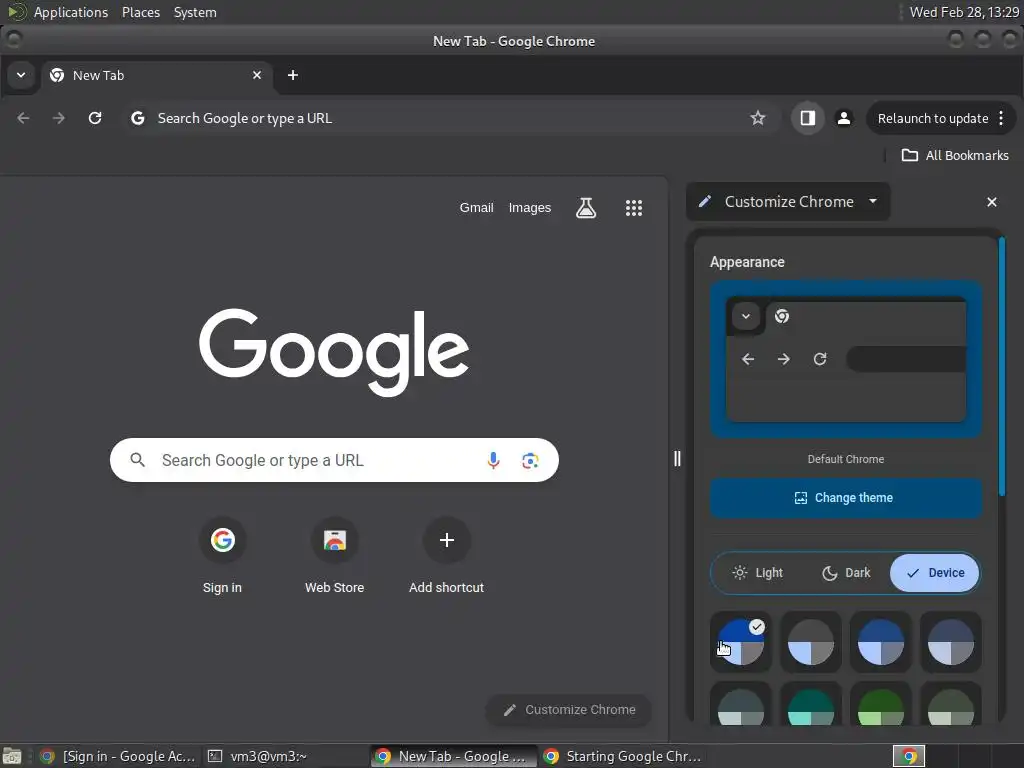This screenshot has width=1024, height=768.
Task: Click the Google icon in address bar
Action: (137, 118)
